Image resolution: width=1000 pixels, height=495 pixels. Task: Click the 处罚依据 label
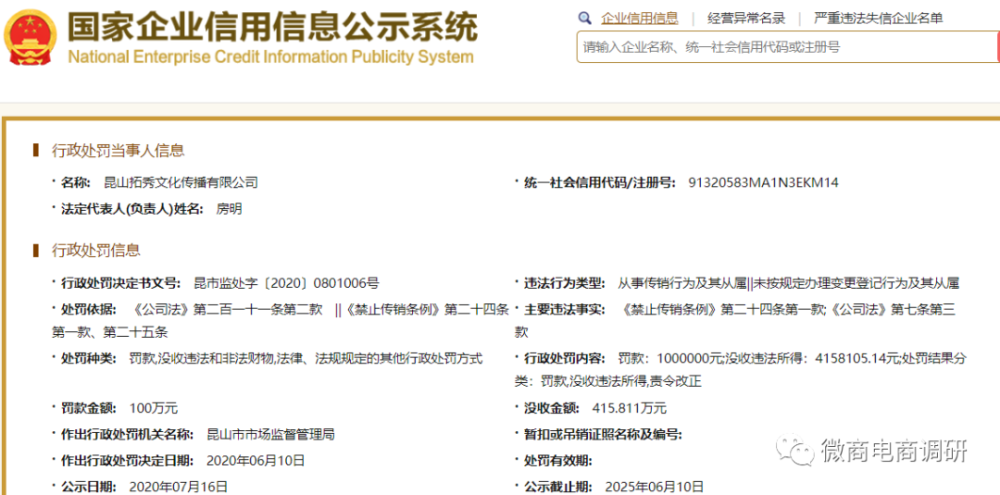(89, 310)
